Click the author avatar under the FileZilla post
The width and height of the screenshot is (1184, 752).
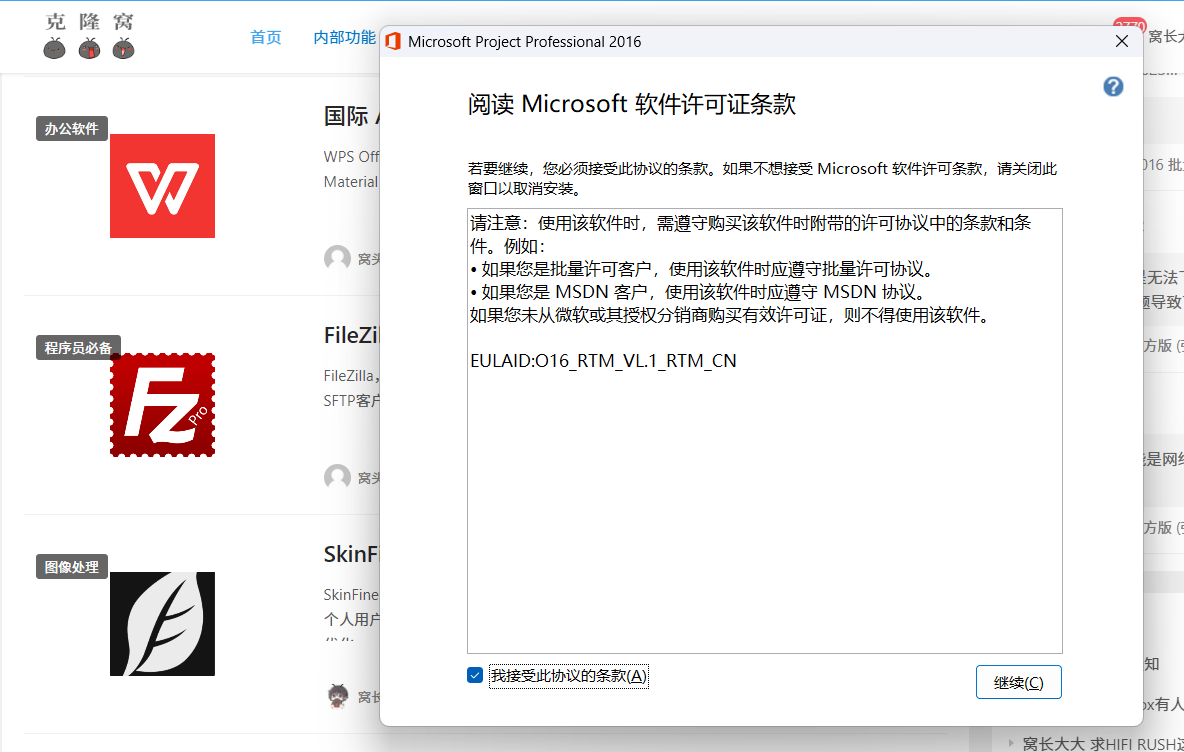[337, 477]
